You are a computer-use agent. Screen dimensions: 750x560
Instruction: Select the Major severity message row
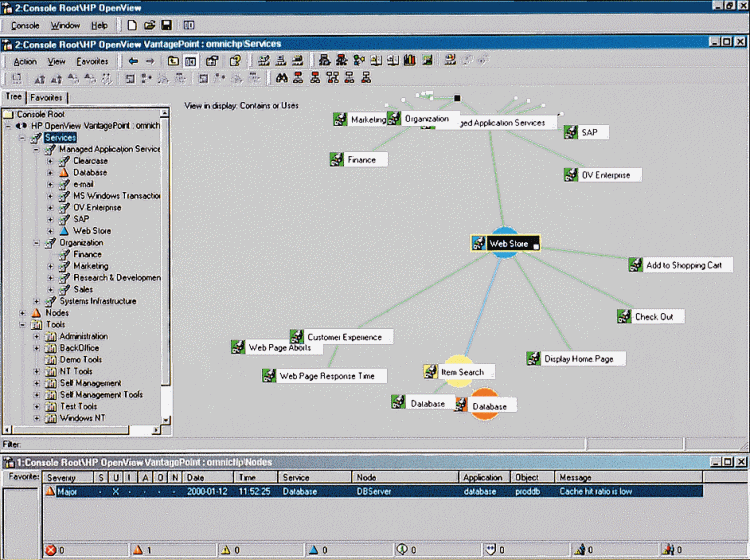(x=373, y=491)
